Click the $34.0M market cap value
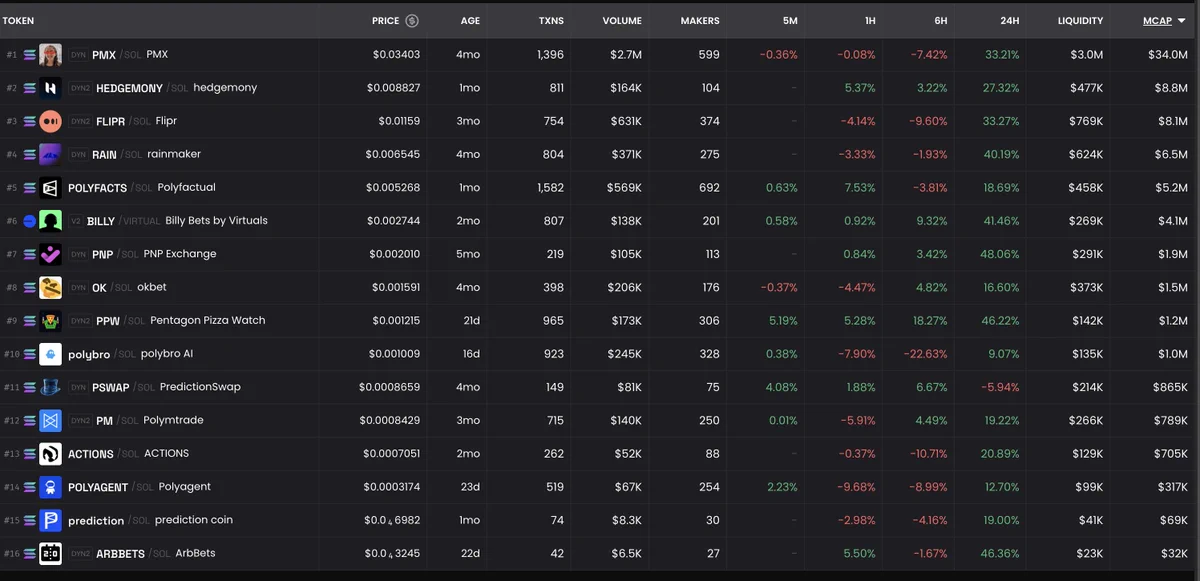The image size is (1200, 581). tap(1167, 55)
